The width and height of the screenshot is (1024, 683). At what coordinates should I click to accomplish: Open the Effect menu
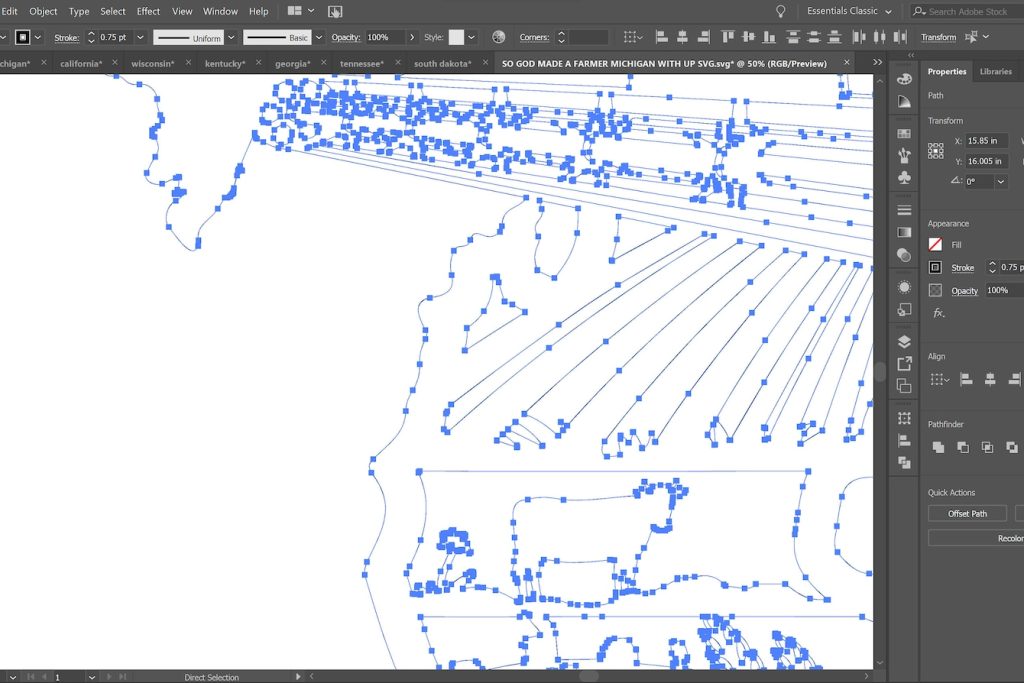[x=148, y=11]
